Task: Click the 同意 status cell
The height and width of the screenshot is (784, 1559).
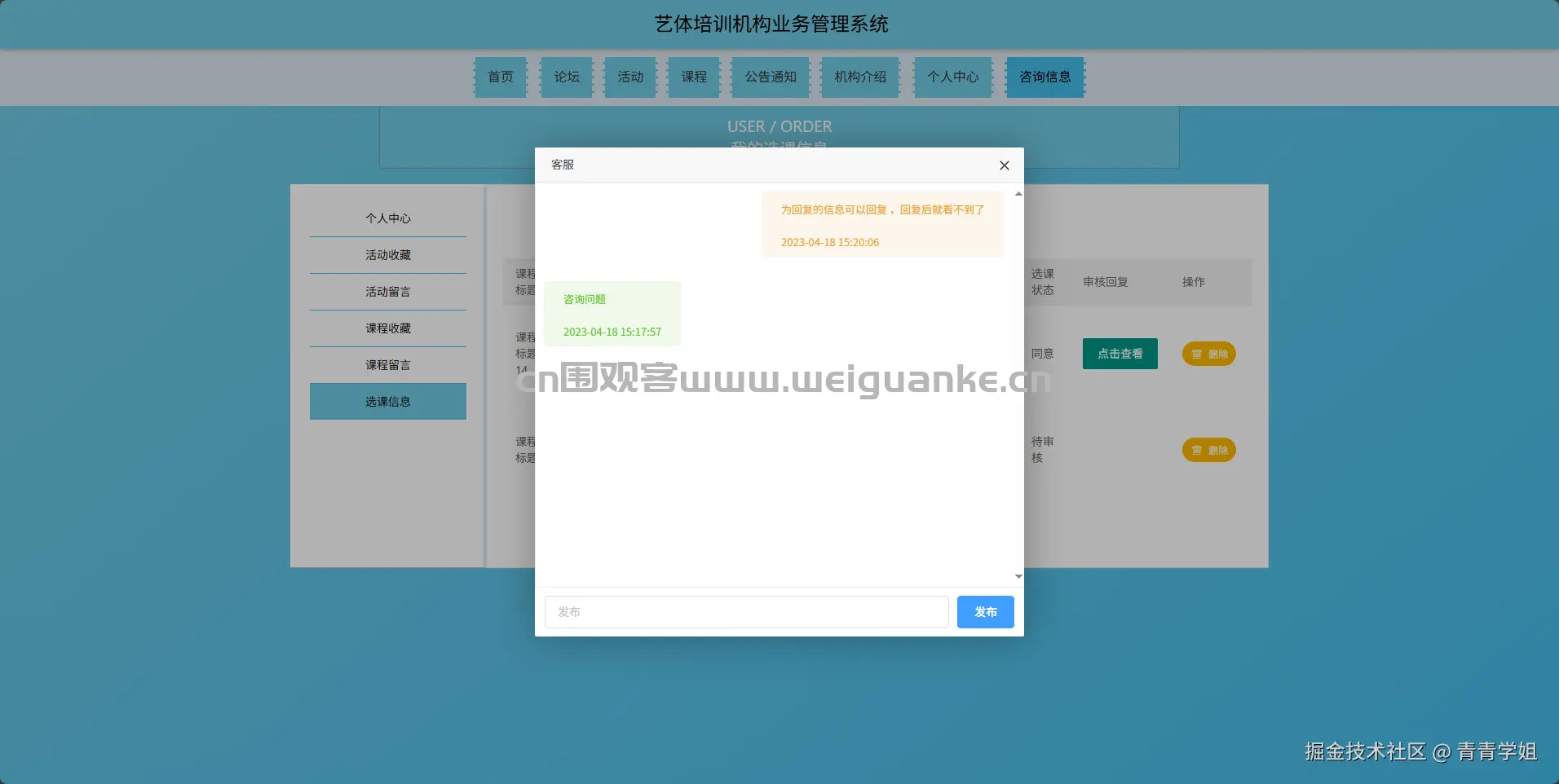Action: 1043,354
